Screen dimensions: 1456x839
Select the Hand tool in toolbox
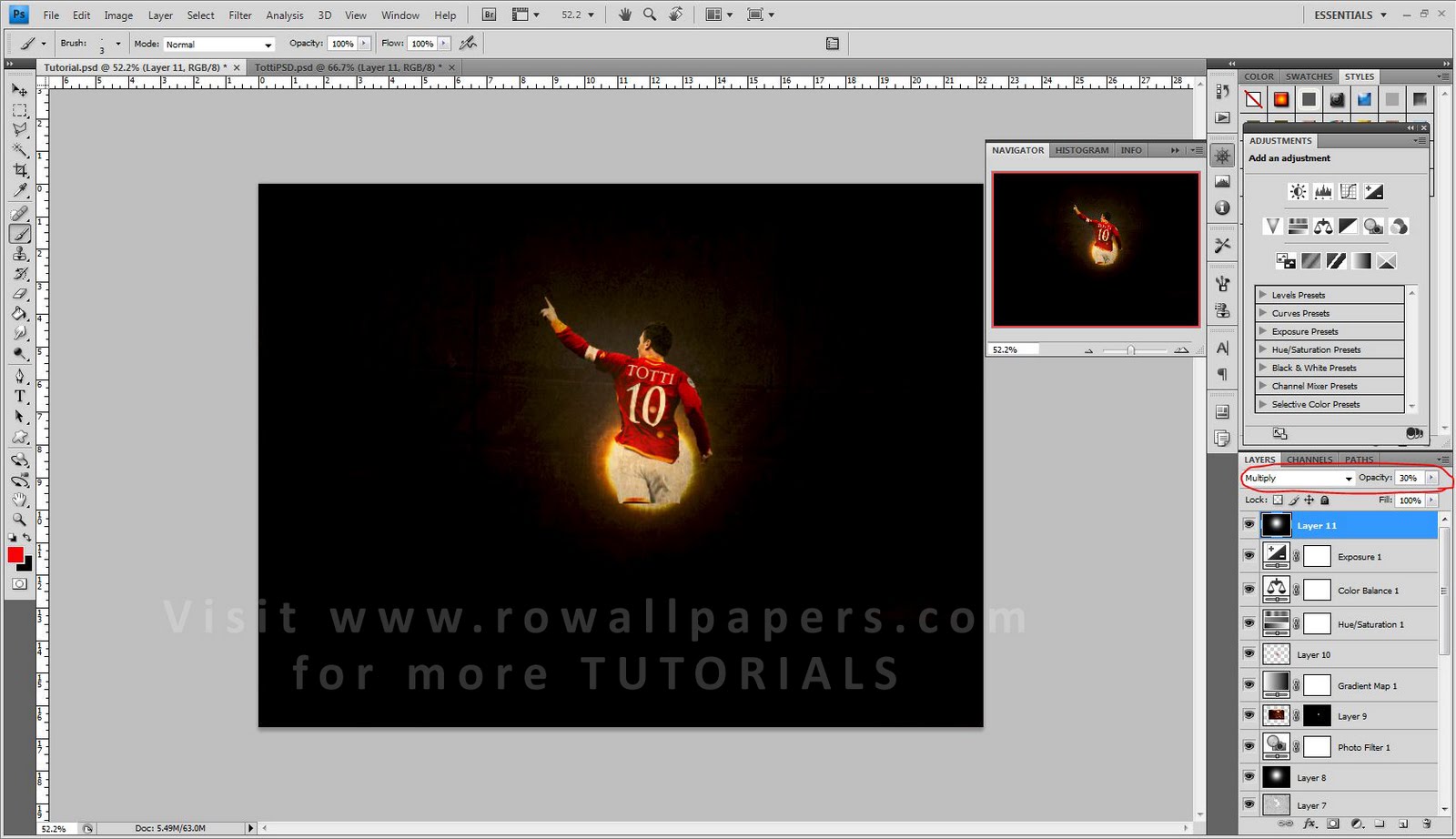(x=19, y=500)
